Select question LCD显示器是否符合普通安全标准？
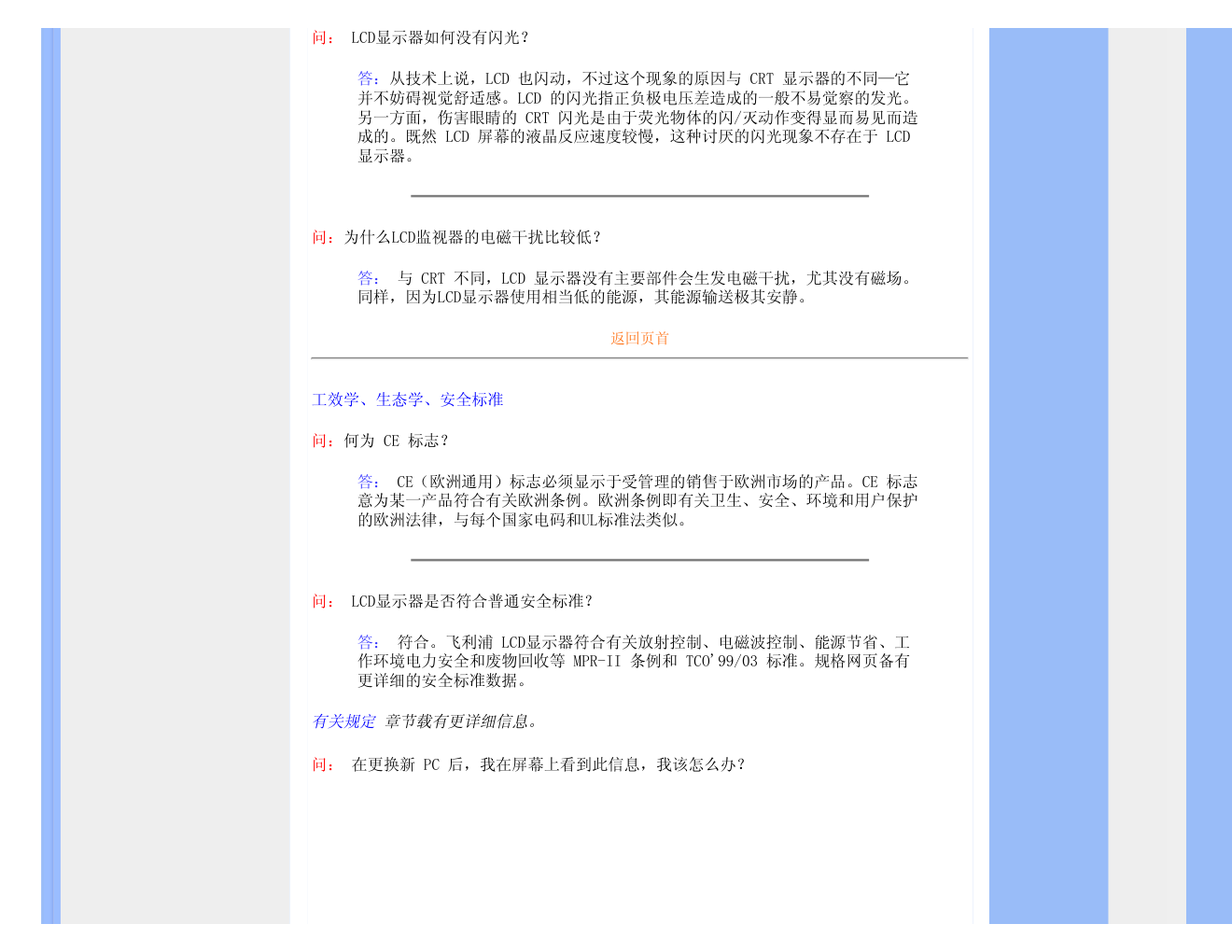This screenshot has width=1232, height=952. (x=472, y=601)
